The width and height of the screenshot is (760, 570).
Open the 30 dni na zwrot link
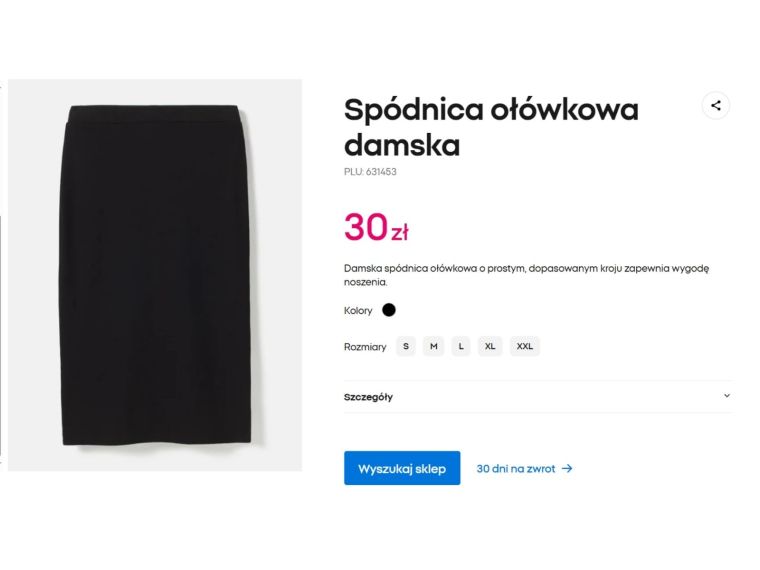coord(515,468)
